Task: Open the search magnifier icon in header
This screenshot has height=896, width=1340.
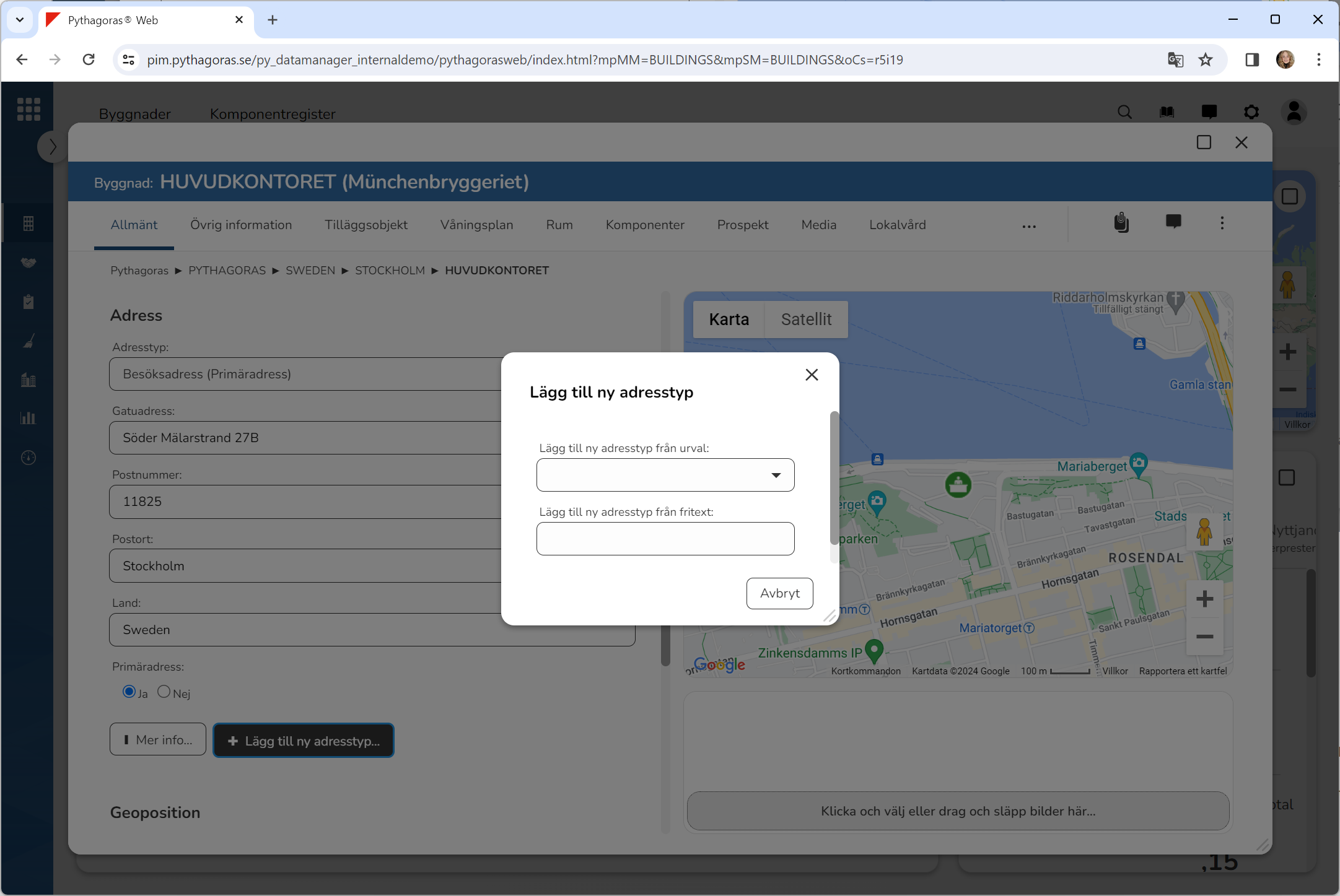Action: pos(1124,112)
